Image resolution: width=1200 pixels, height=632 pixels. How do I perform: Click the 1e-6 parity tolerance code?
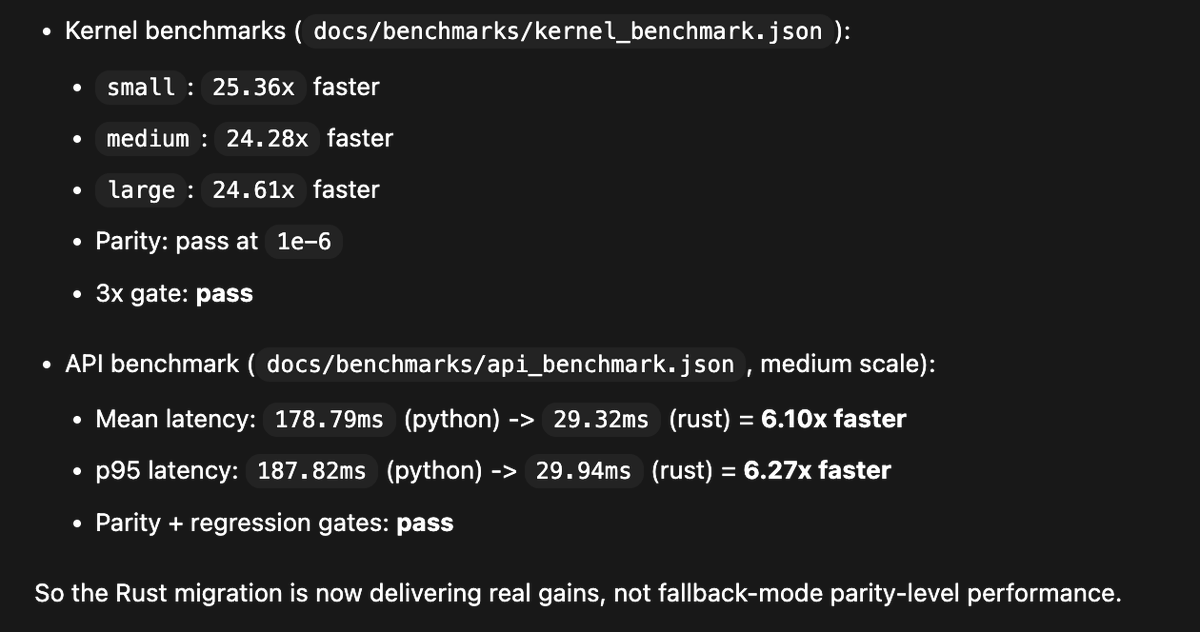304,242
